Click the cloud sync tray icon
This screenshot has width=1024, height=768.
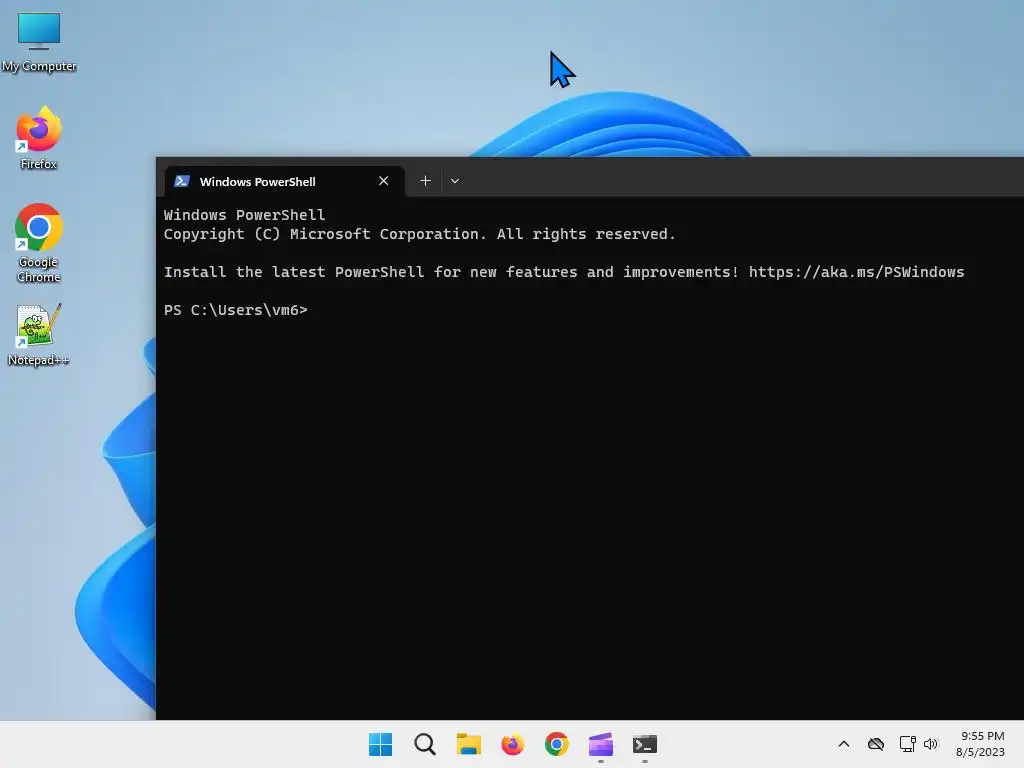point(876,744)
